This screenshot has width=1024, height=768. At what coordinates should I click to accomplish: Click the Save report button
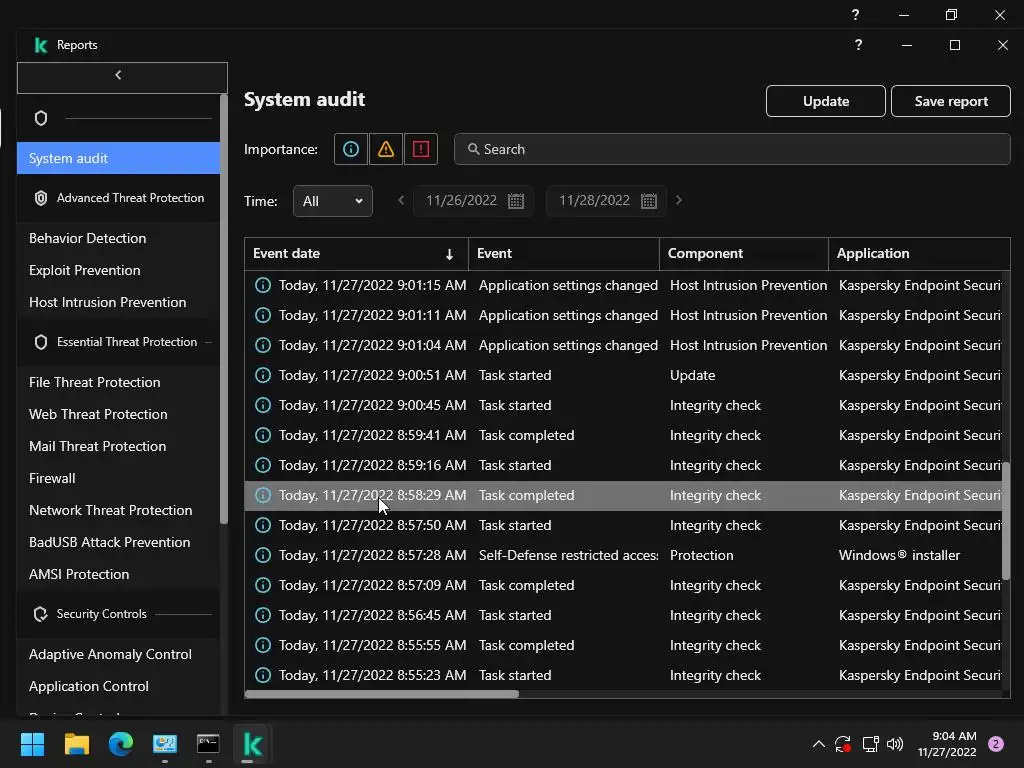coord(951,101)
